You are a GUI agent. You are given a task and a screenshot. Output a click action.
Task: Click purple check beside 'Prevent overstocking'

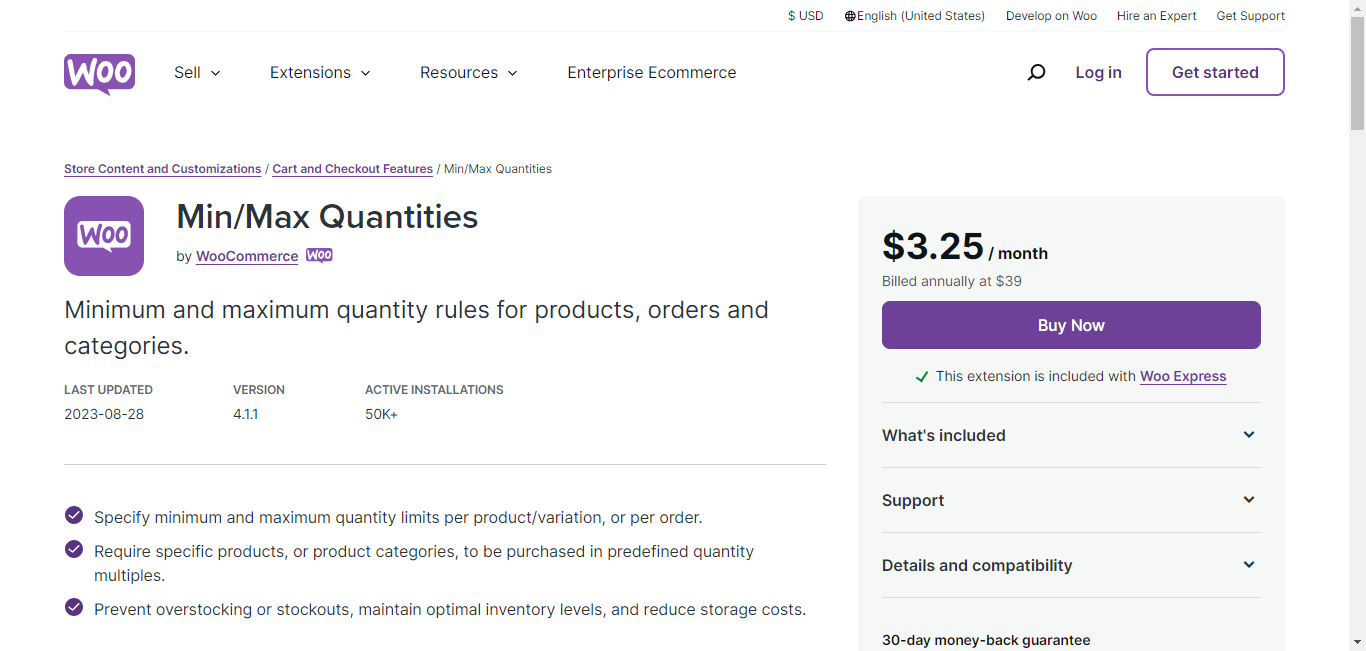(x=74, y=607)
